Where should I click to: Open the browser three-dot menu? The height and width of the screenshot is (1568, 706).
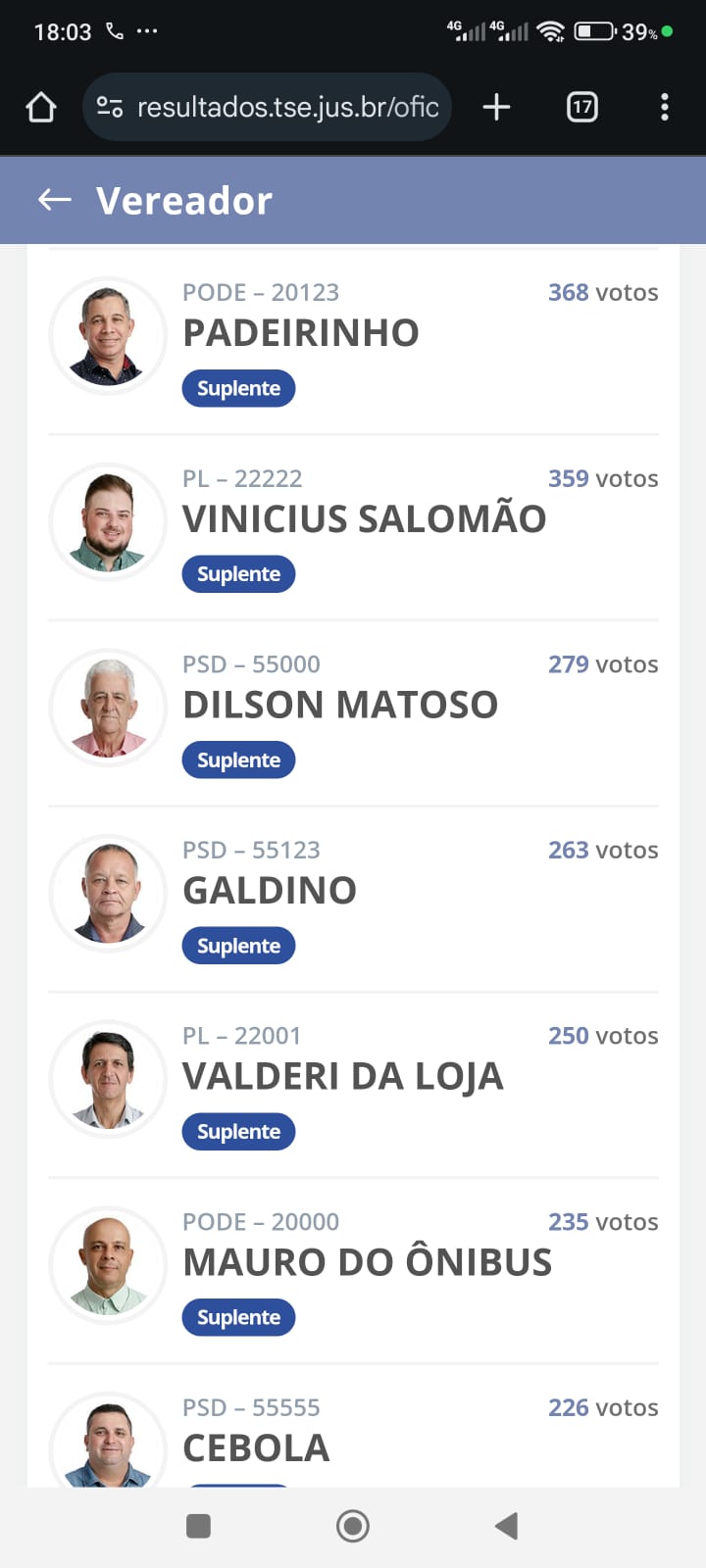tap(665, 107)
